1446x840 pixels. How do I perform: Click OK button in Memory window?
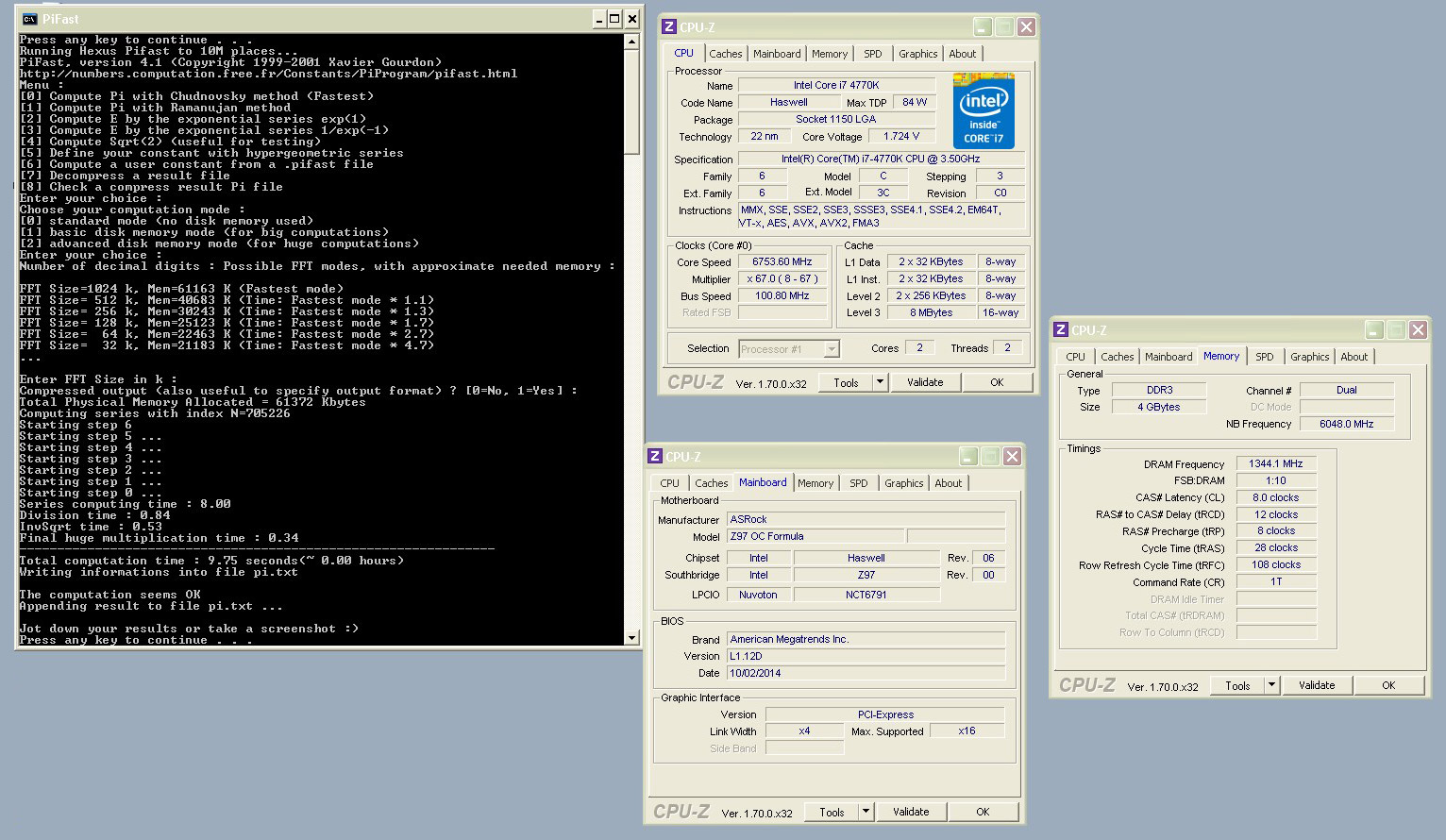(1387, 685)
